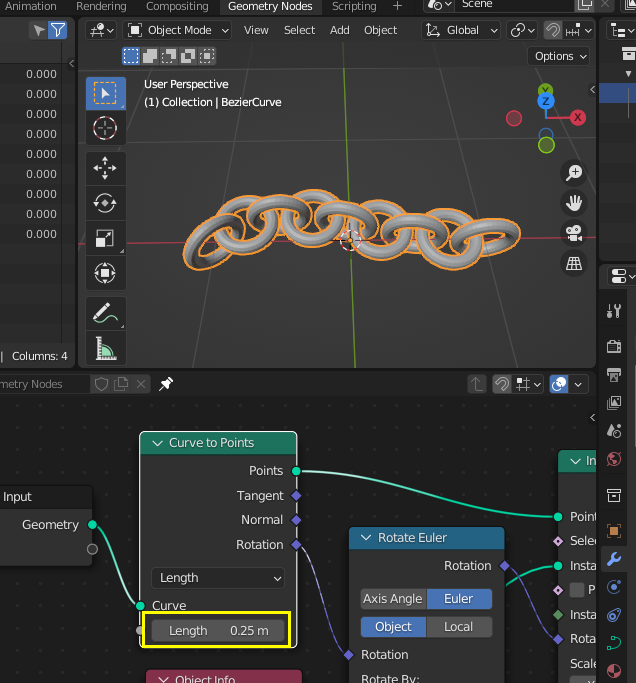The width and height of the screenshot is (636, 683).
Task: Open the Select menu
Action: [x=299, y=30]
